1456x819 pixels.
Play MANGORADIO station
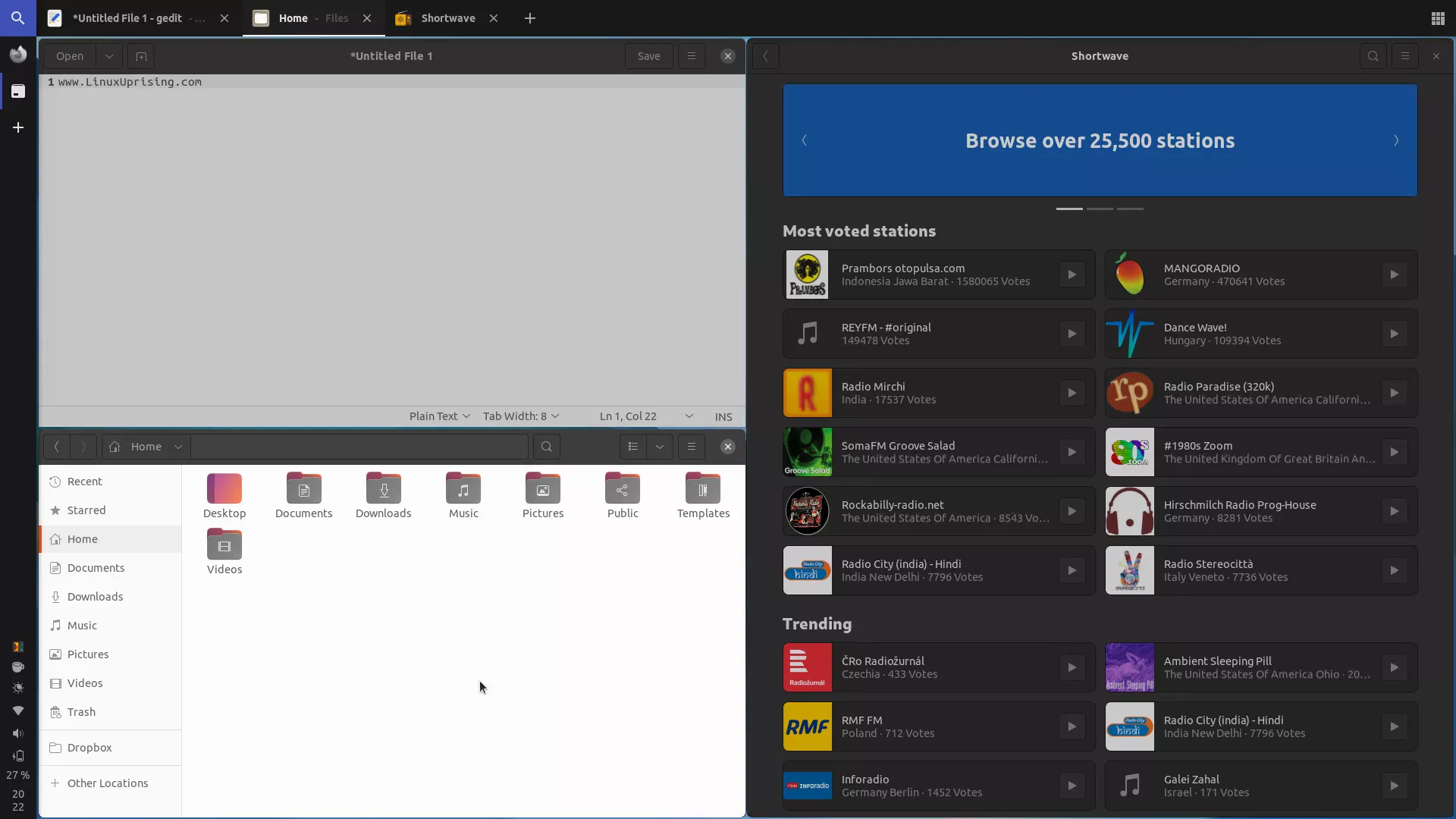click(x=1394, y=275)
